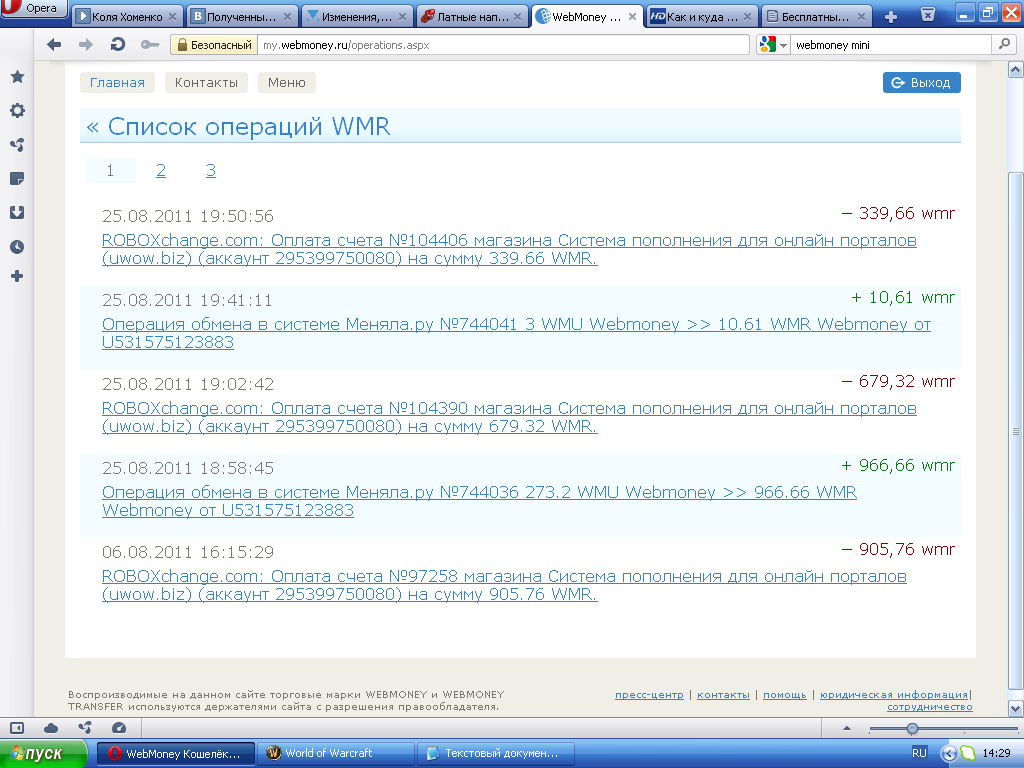
Task: Click the Opera Unite icon in the status bar
Action: point(85,728)
